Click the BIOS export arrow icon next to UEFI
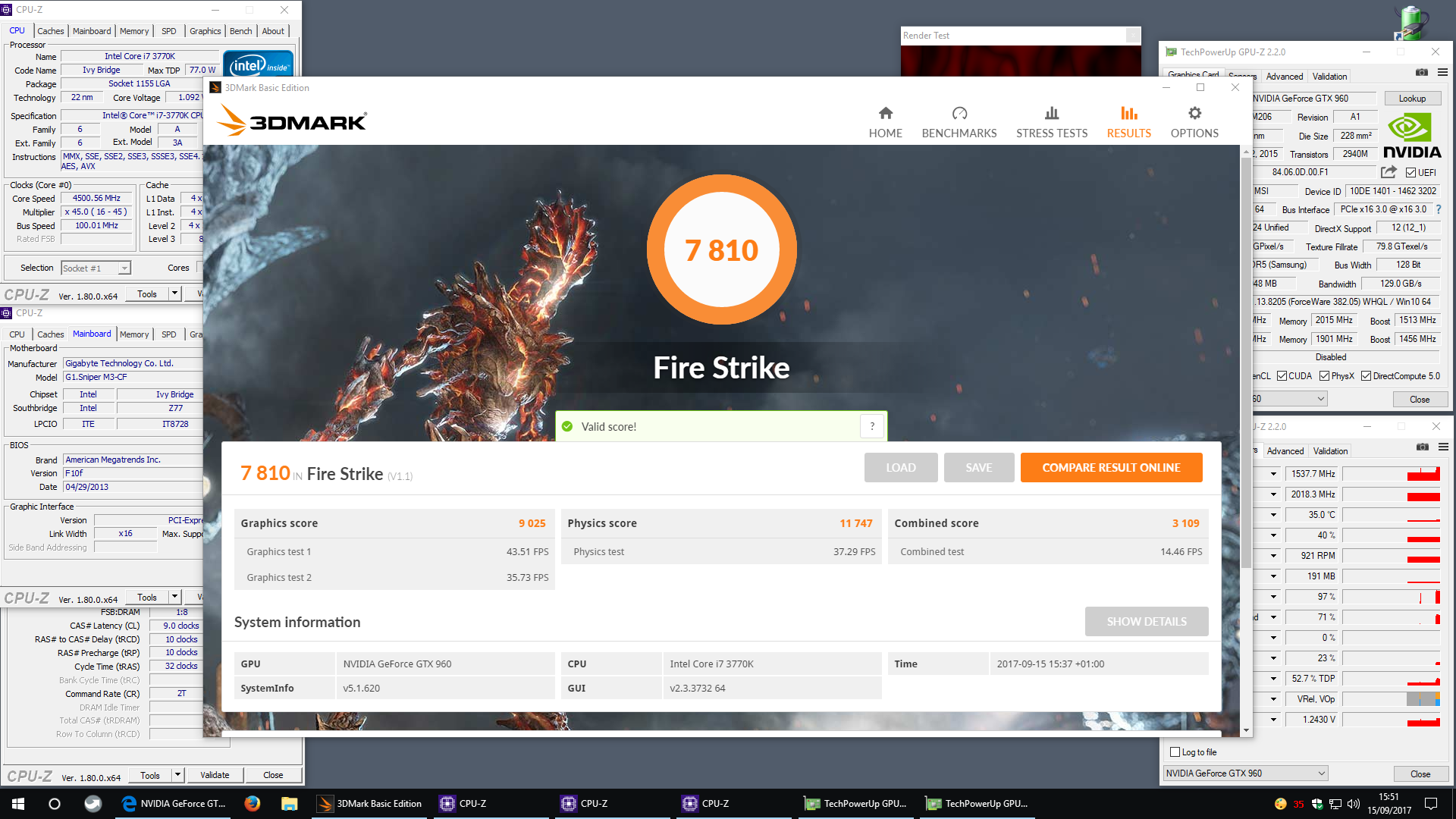 click(1389, 172)
